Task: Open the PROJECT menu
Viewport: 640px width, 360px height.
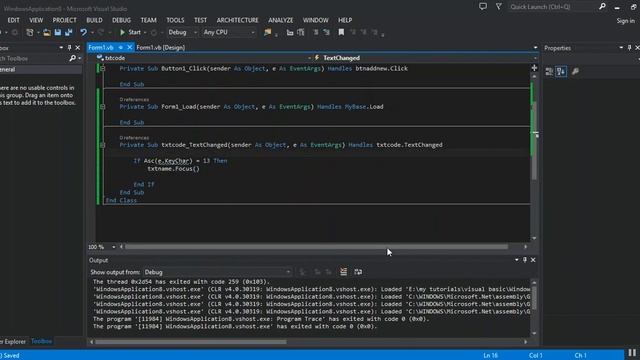Action: tap(64, 20)
